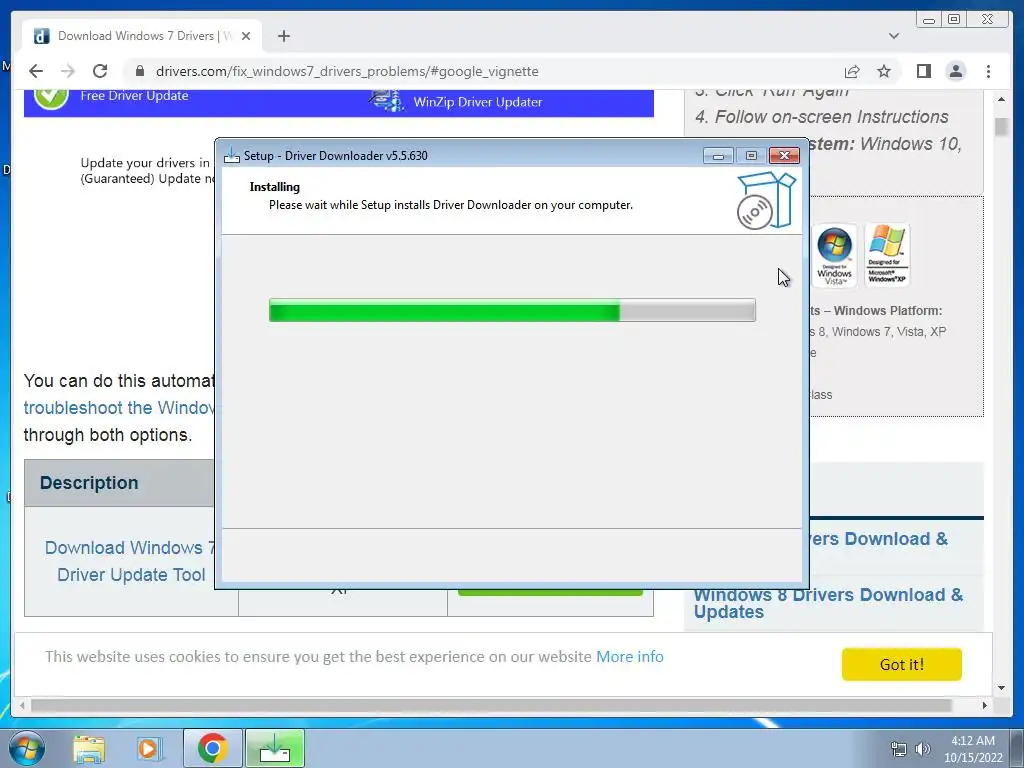Switch to Chrome in taskbar
Screen dimensions: 1024x768
212,748
